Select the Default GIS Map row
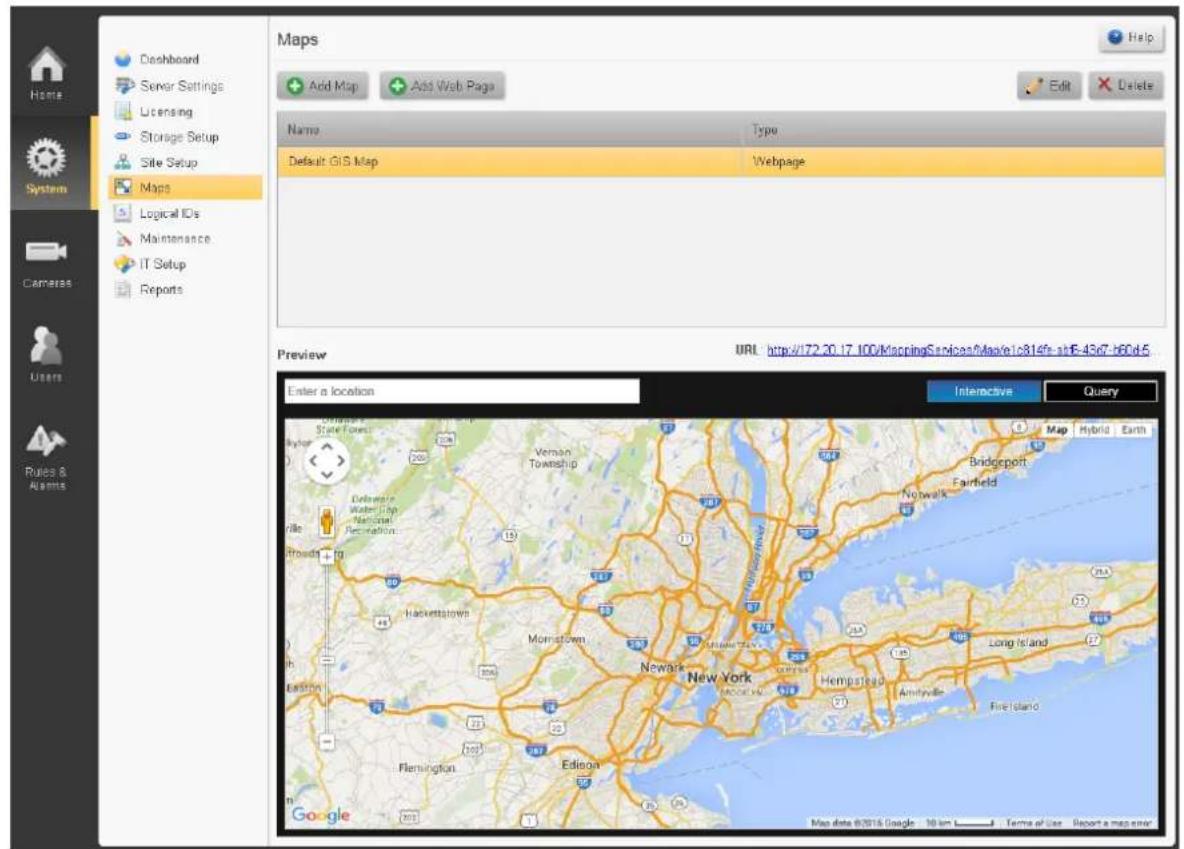This screenshot has width=1184, height=849. click(x=721, y=162)
